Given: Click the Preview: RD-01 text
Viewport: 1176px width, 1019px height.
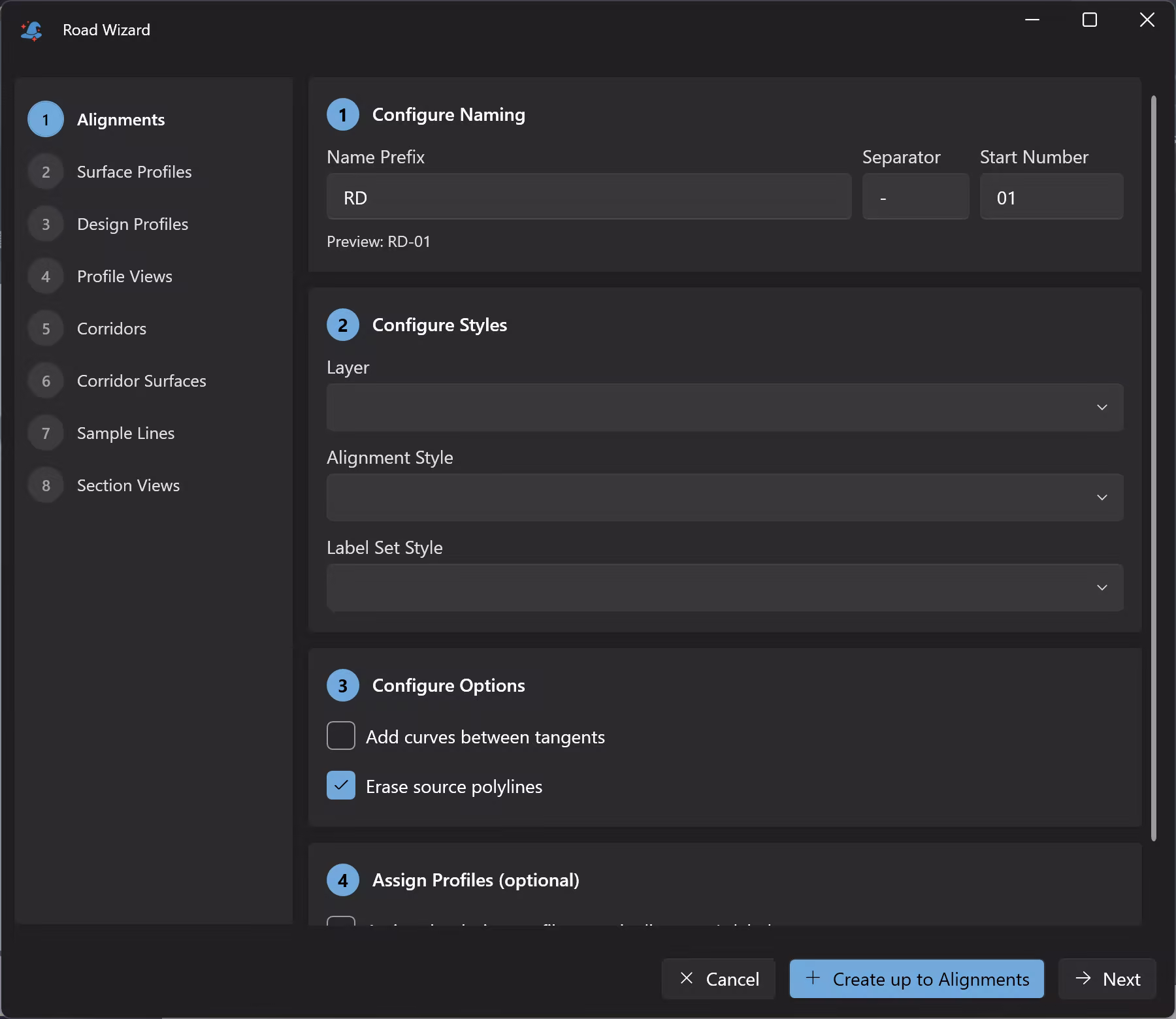Looking at the screenshot, I should pyautogui.click(x=379, y=242).
